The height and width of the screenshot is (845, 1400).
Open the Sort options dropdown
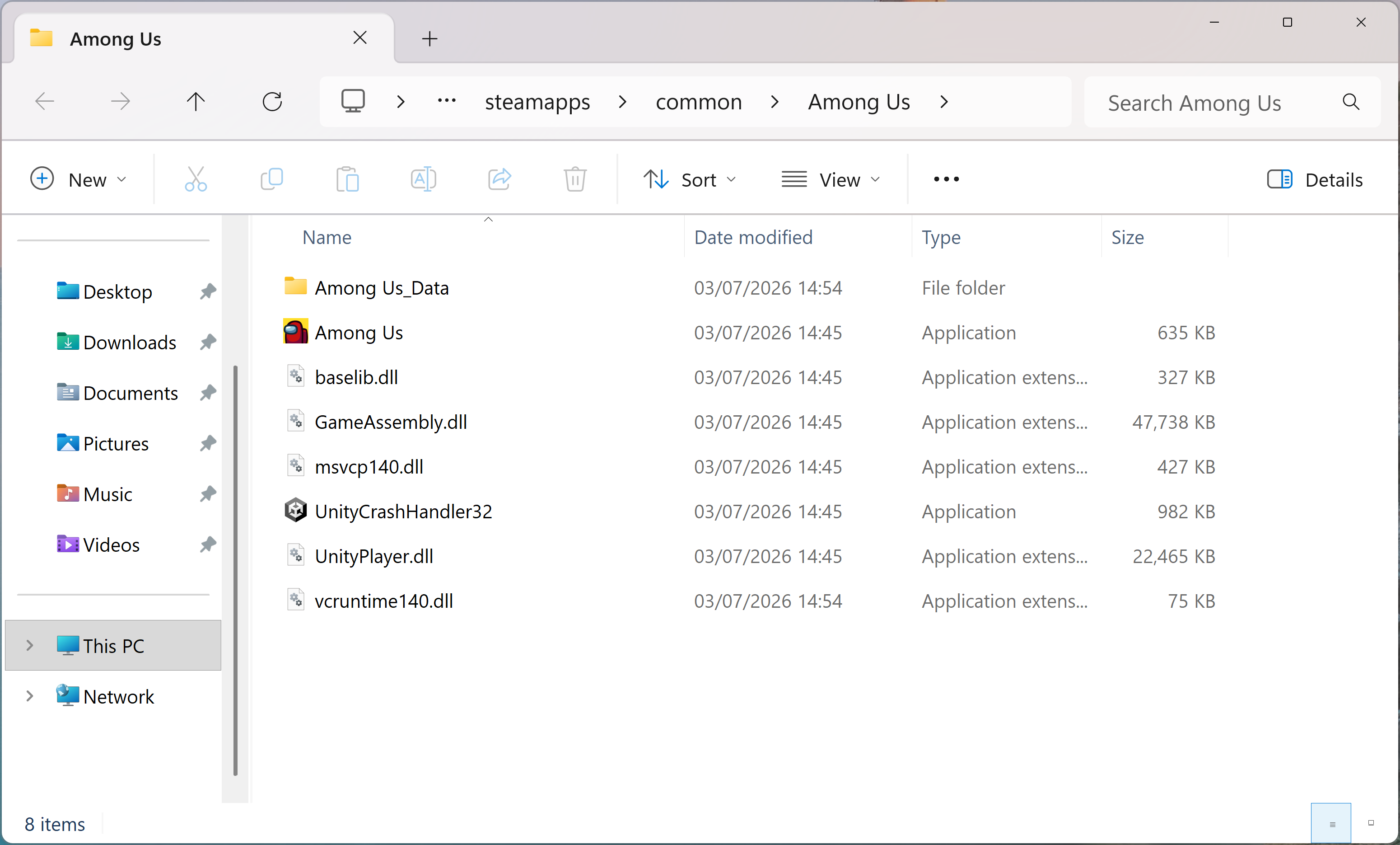pyautogui.click(x=690, y=180)
